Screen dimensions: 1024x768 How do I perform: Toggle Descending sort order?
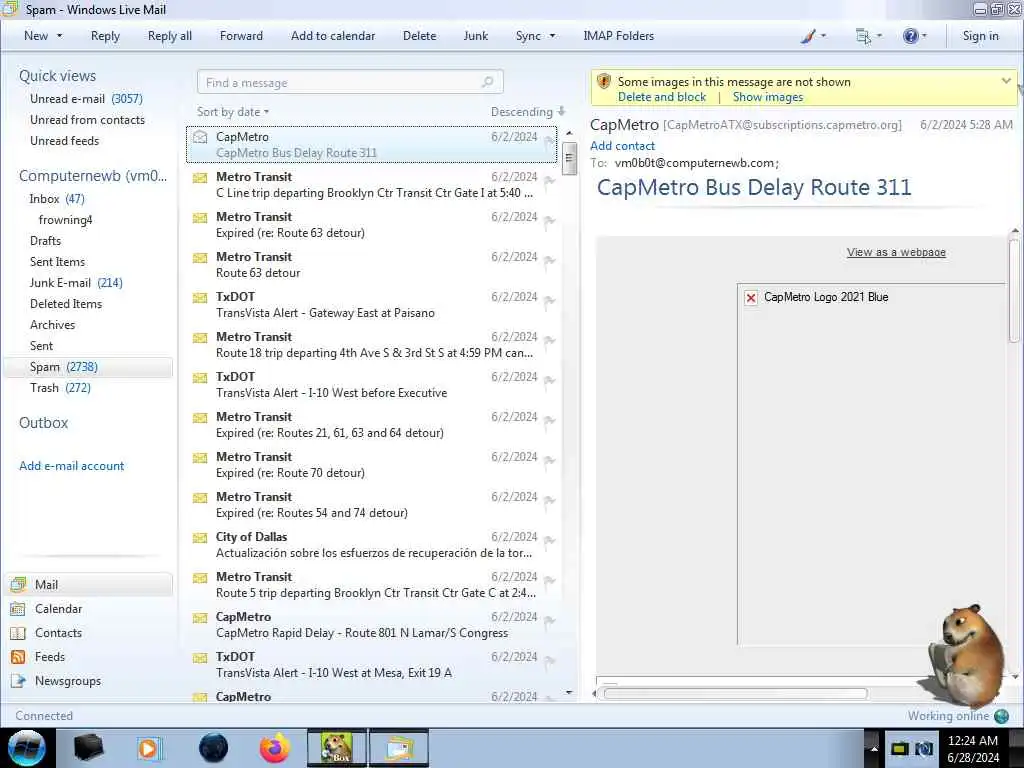coord(528,112)
